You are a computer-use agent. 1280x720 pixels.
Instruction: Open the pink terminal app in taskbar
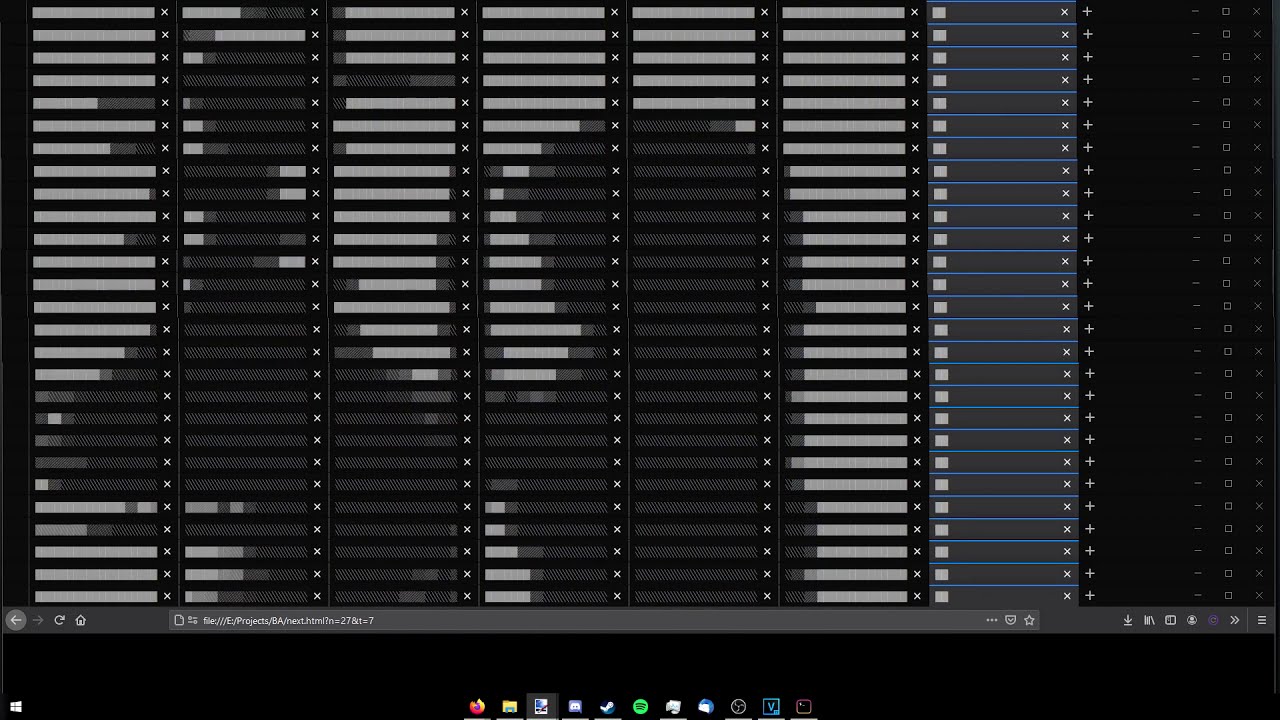tap(804, 707)
